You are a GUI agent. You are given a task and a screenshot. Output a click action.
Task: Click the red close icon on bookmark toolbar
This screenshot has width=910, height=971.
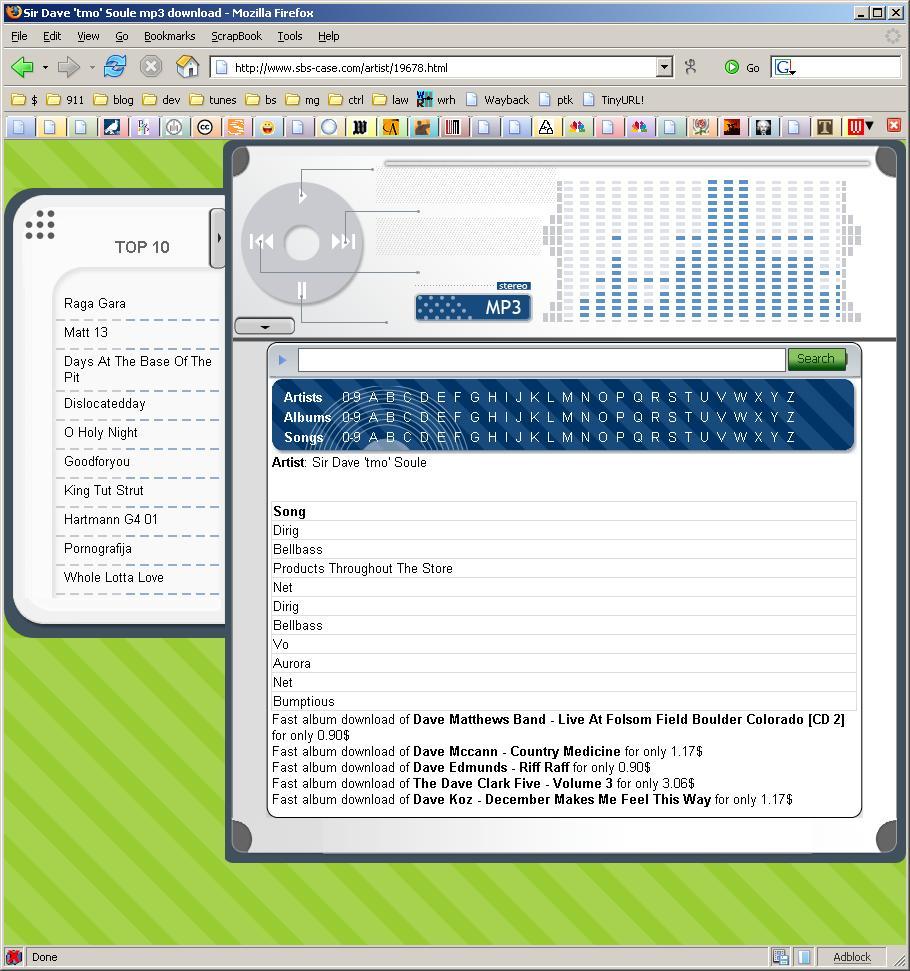coord(893,126)
